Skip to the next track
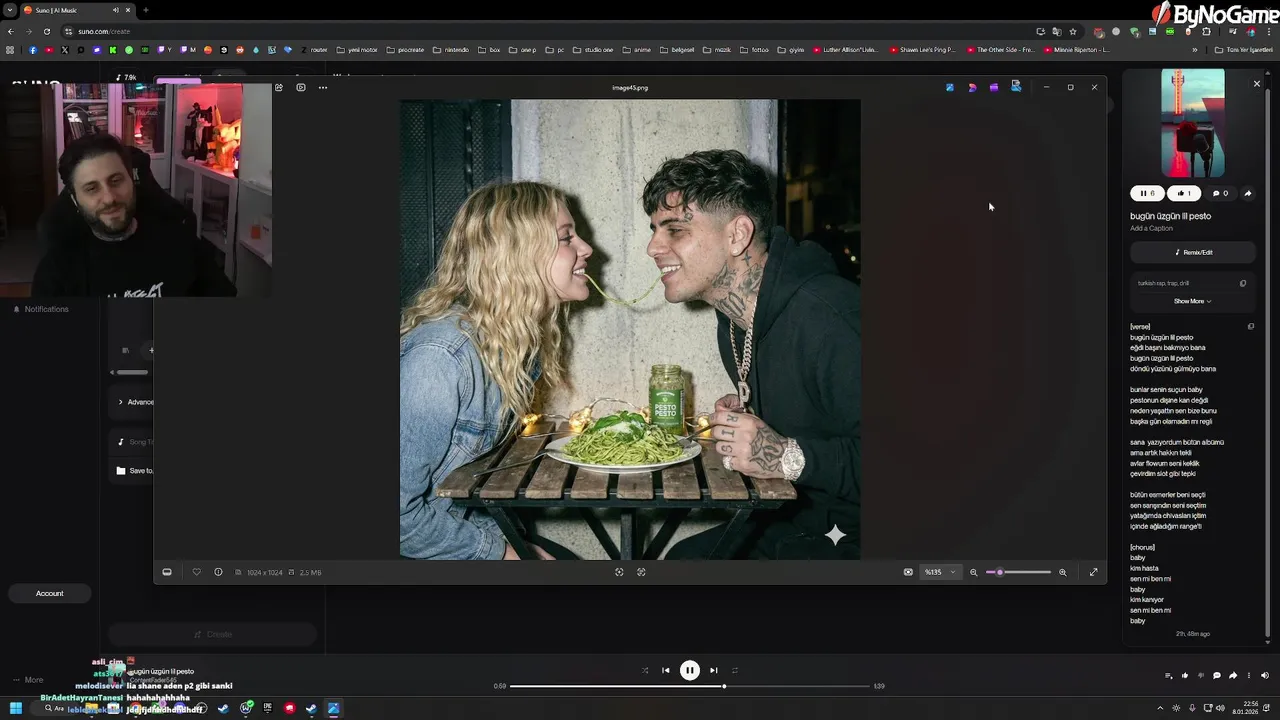 (713, 670)
